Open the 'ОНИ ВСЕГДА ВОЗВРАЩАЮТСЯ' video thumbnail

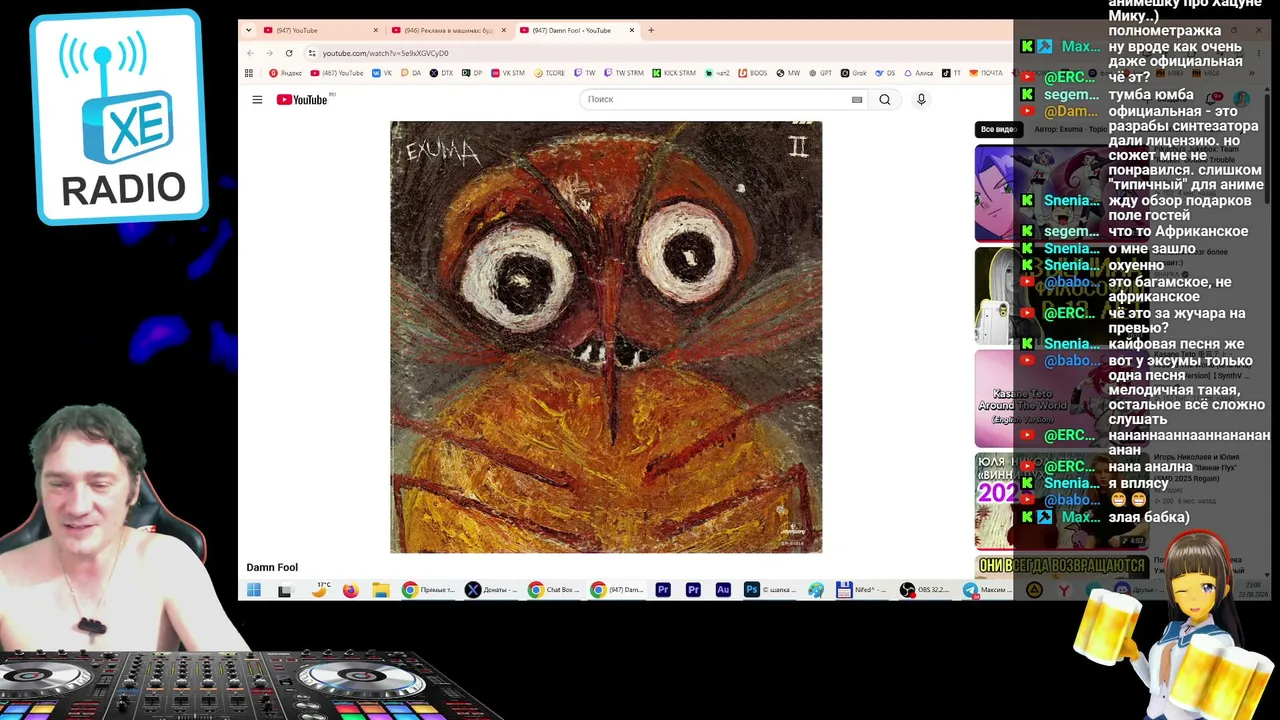point(1061,566)
